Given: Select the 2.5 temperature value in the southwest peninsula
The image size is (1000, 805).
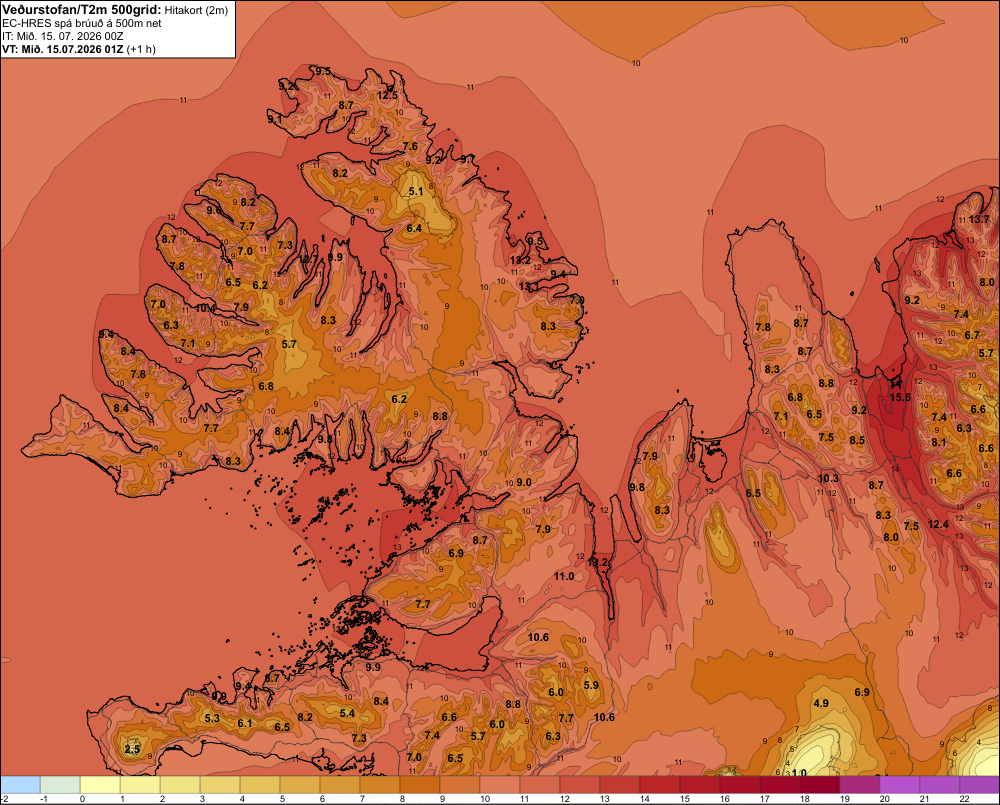Looking at the screenshot, I should point(132,749).
